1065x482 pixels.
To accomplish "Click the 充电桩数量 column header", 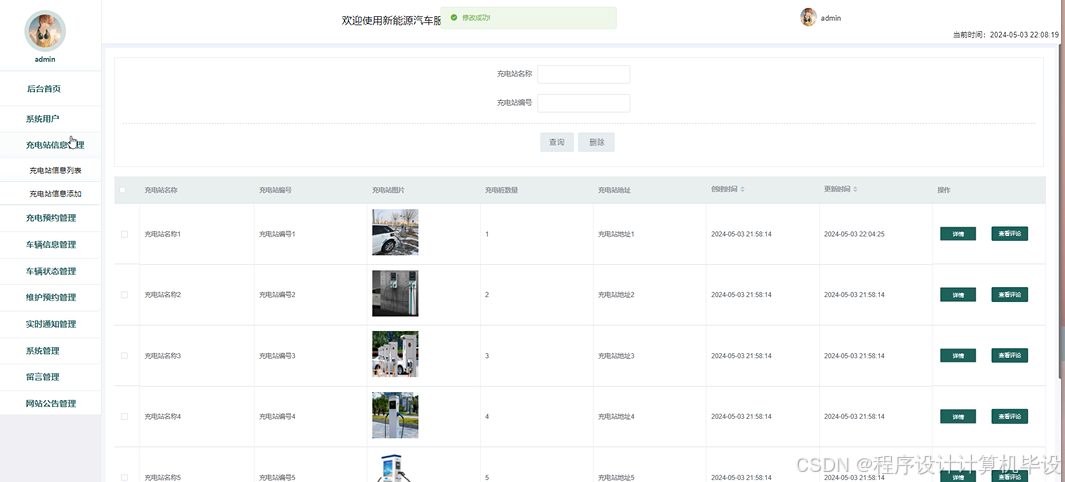I will (502, 190).
